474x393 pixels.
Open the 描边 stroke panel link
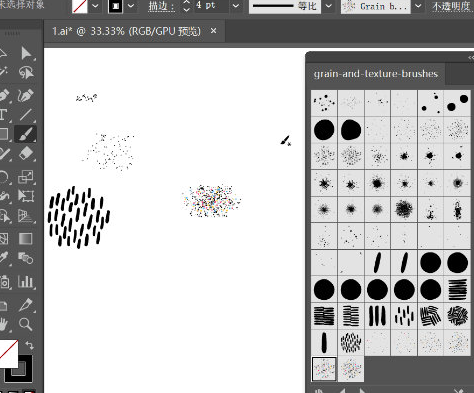tap(162, 6)
